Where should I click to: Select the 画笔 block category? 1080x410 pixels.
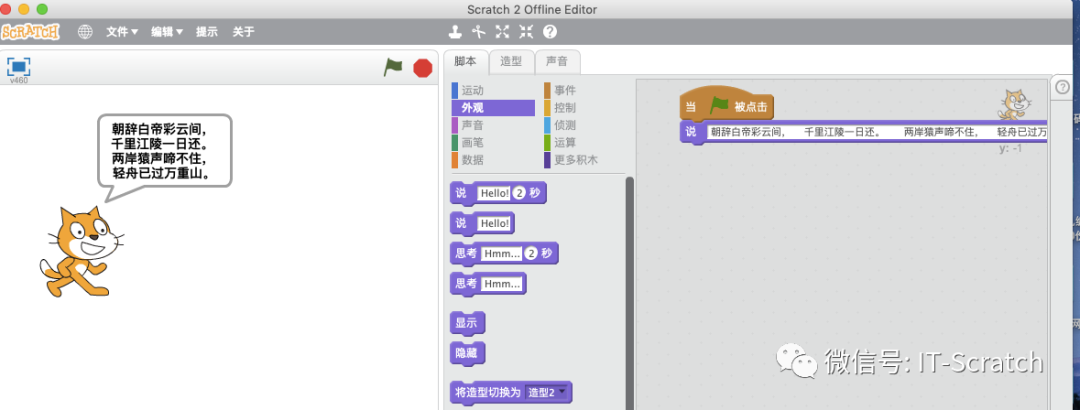point(493,143)
